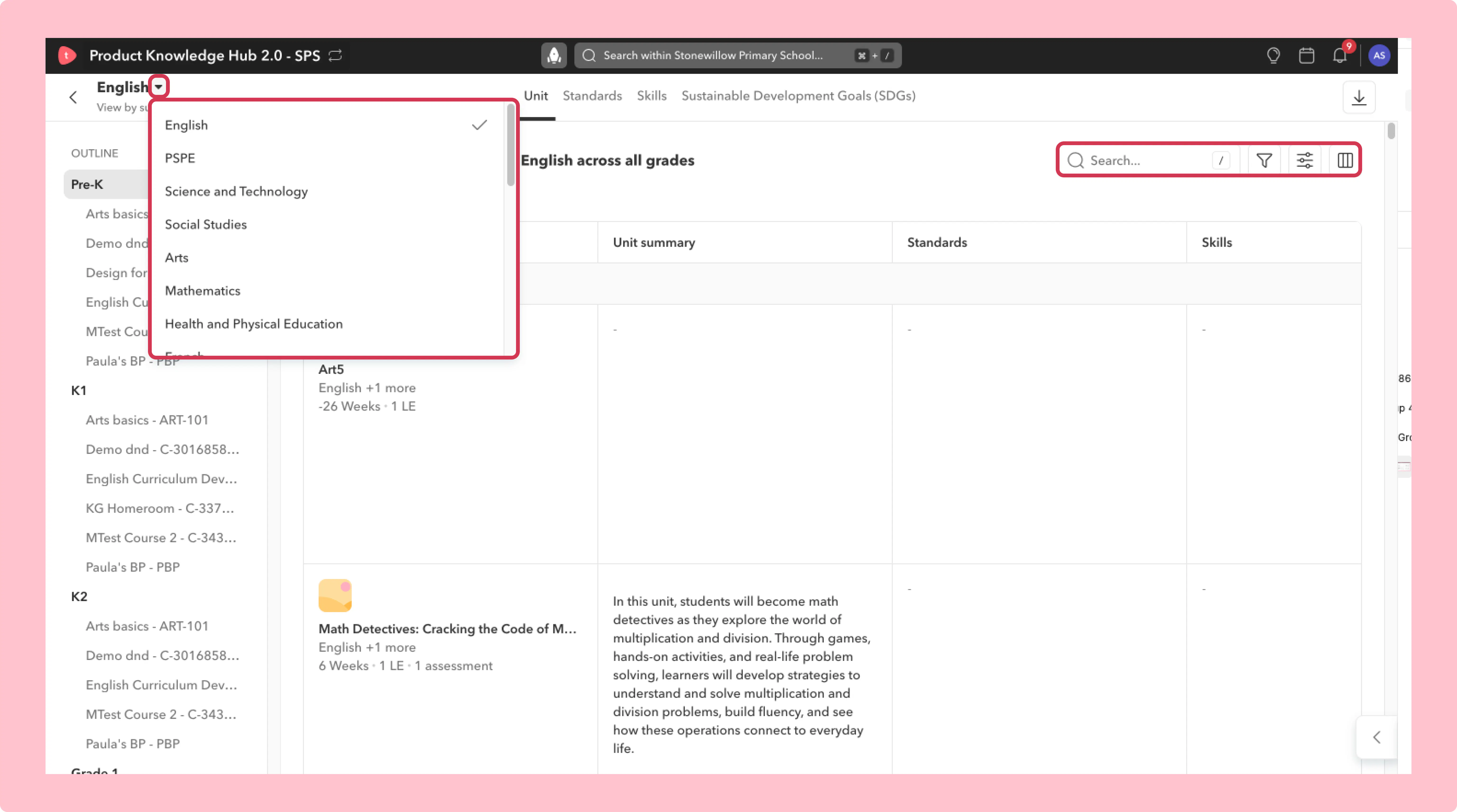Viewport: 1457px width, 812px height.
Task: Toggle the English subject dropdown arrow
Action: [x=159, y=87]
